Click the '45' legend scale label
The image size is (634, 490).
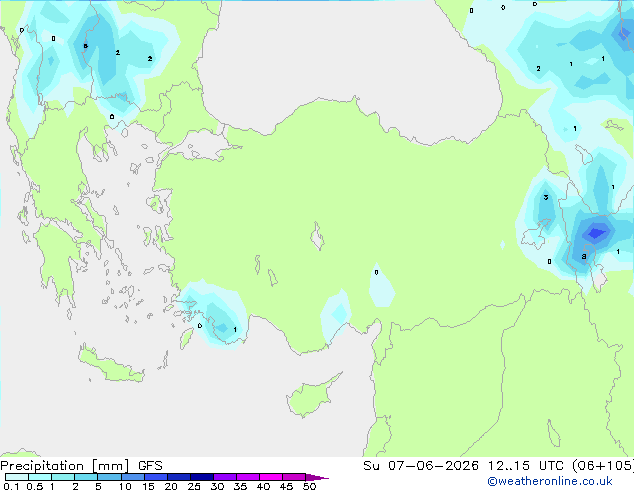click(x=286, y=486)
